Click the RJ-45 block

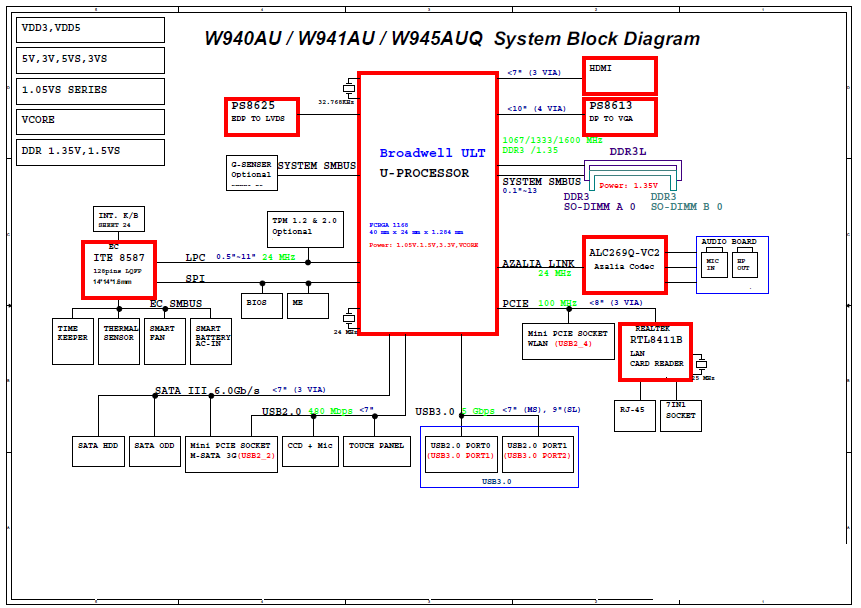[x=635, y=416]
